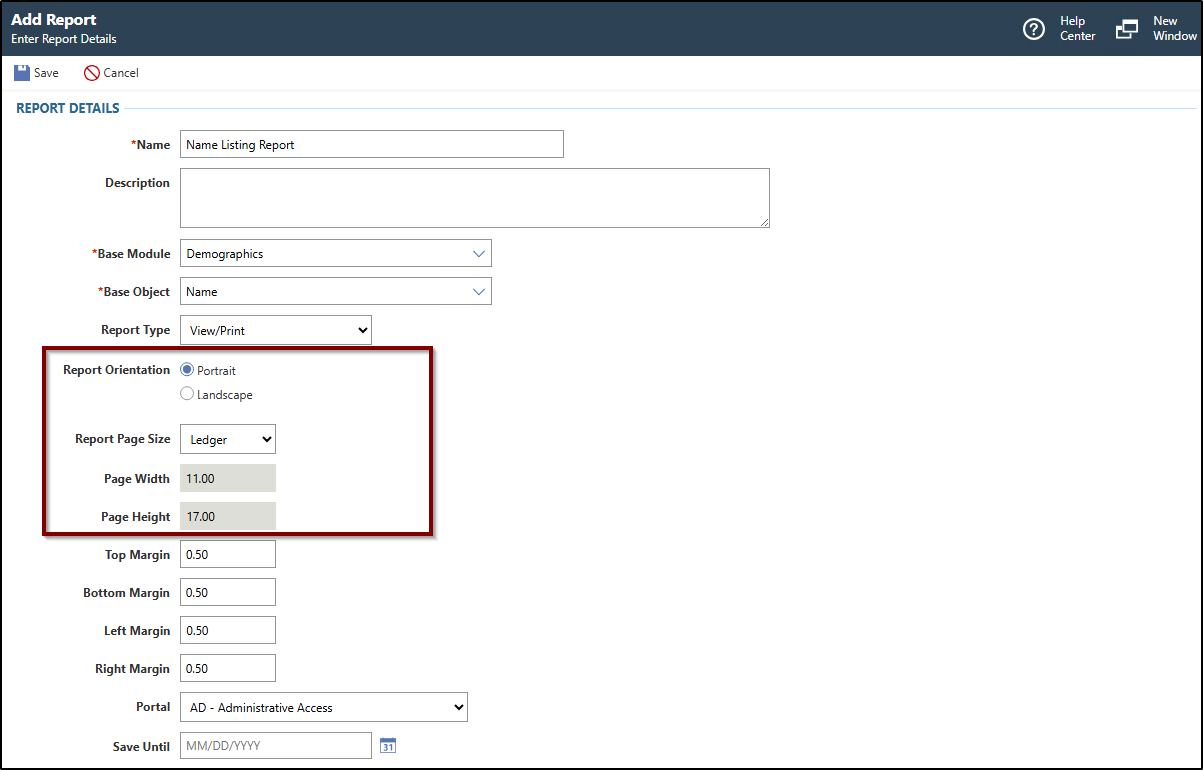Click inside the Description text area
Screen dimensions: 1203x770
(474, 198)
